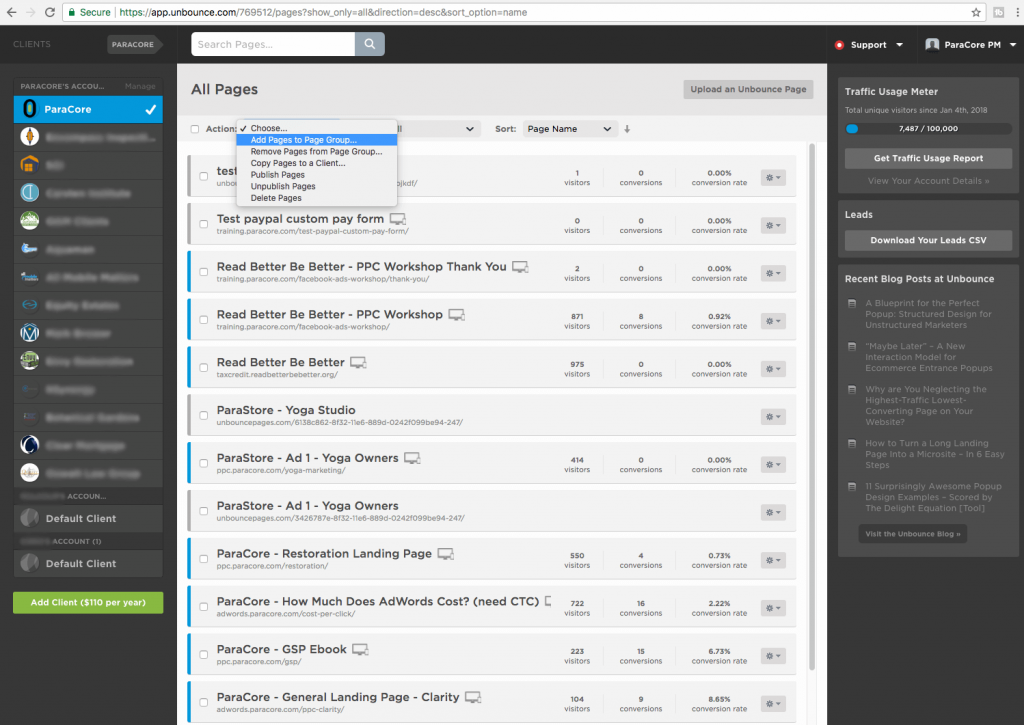Image resolution: width=1024 pixels, height=725 pixels.
Task: Open View Your Account Details link
Action: [928, 181]
